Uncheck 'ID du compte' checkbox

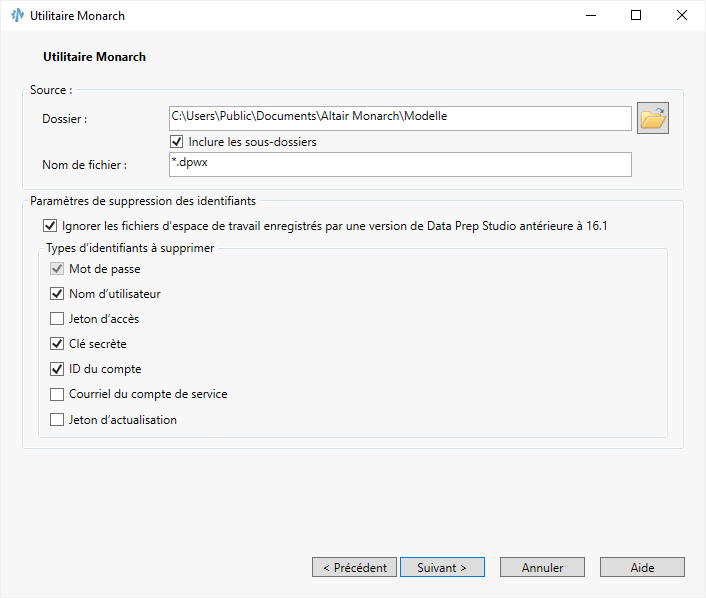[x=57, y=369]
